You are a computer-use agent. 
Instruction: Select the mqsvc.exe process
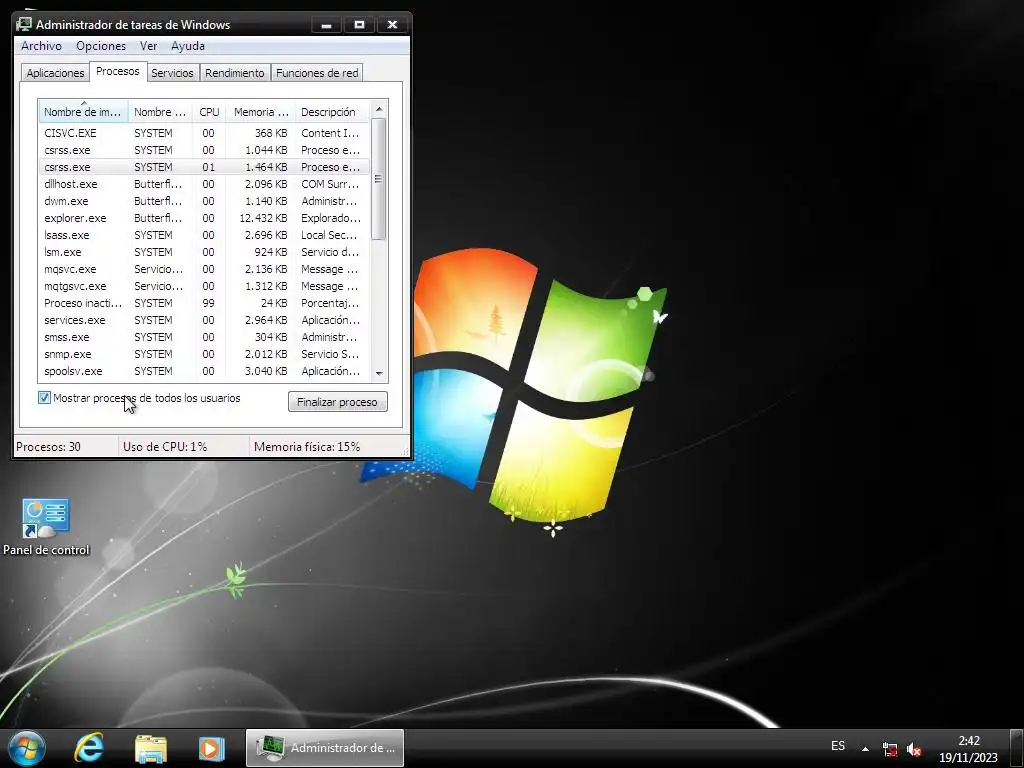[204, 268]
